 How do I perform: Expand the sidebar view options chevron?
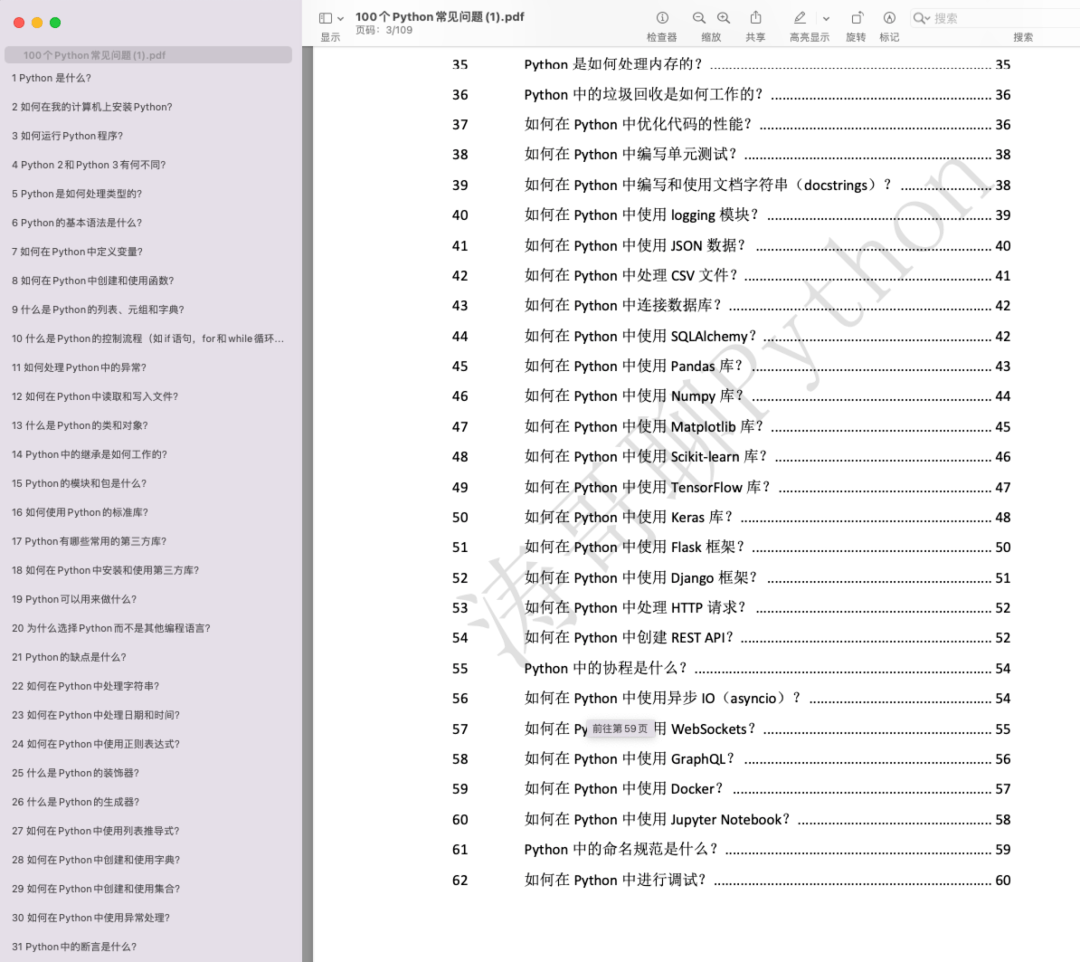pos(340,19)
